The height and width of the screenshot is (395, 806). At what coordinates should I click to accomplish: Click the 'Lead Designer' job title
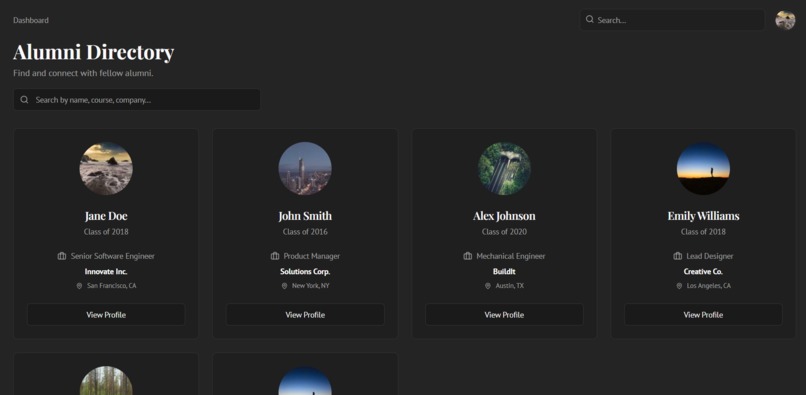click(710, 256)
